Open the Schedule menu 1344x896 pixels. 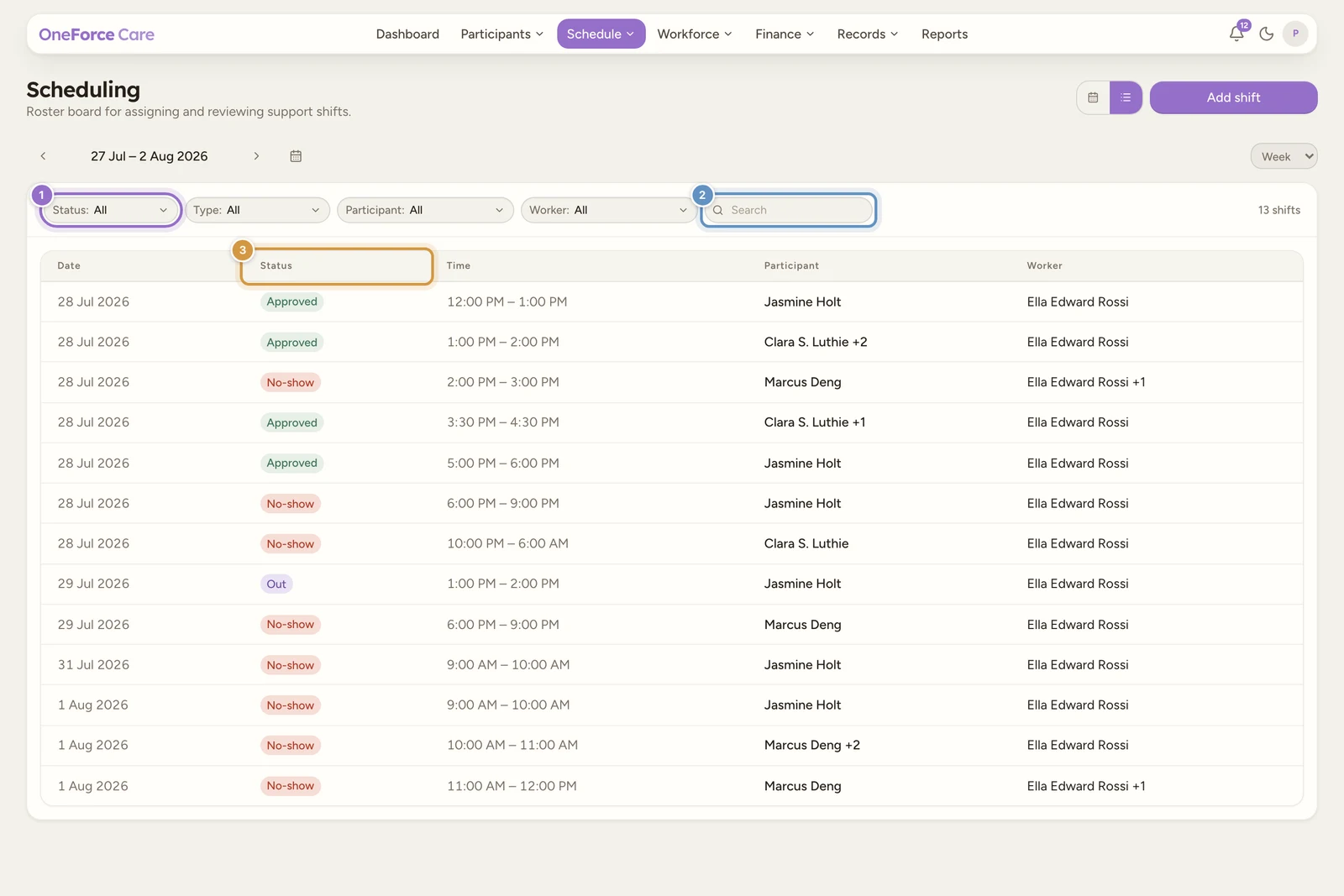click(601, 34)
